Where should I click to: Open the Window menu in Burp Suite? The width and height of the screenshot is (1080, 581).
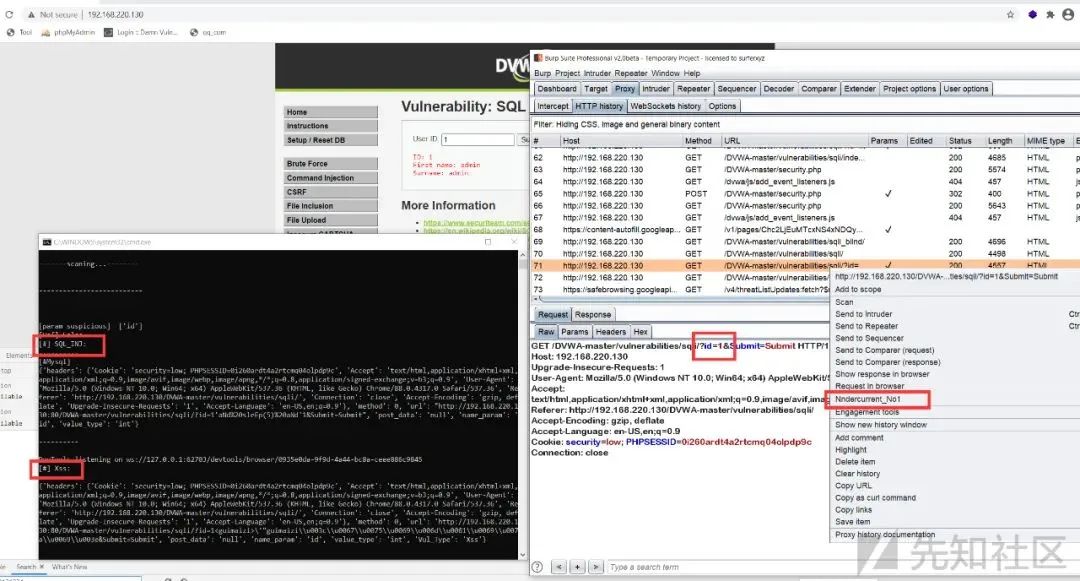(x=665, y=74)
